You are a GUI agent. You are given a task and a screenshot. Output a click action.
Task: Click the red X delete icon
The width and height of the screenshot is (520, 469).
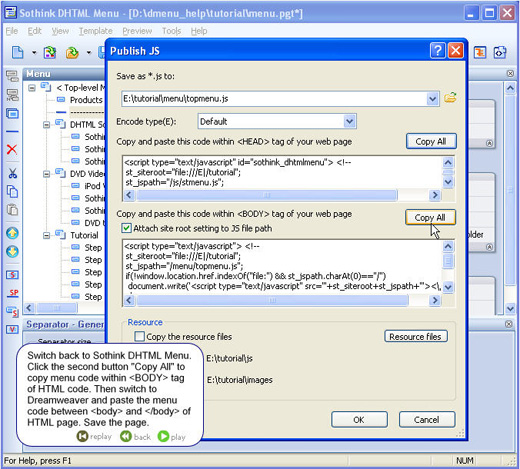click(12, 149)
